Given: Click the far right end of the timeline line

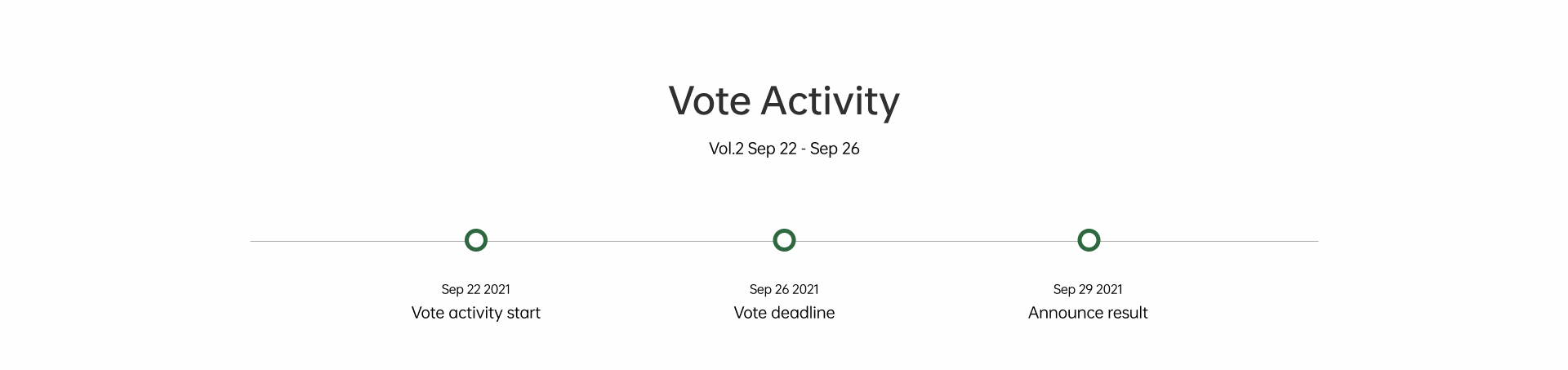Looking at the screenshot, I should tap(1315, 241).
